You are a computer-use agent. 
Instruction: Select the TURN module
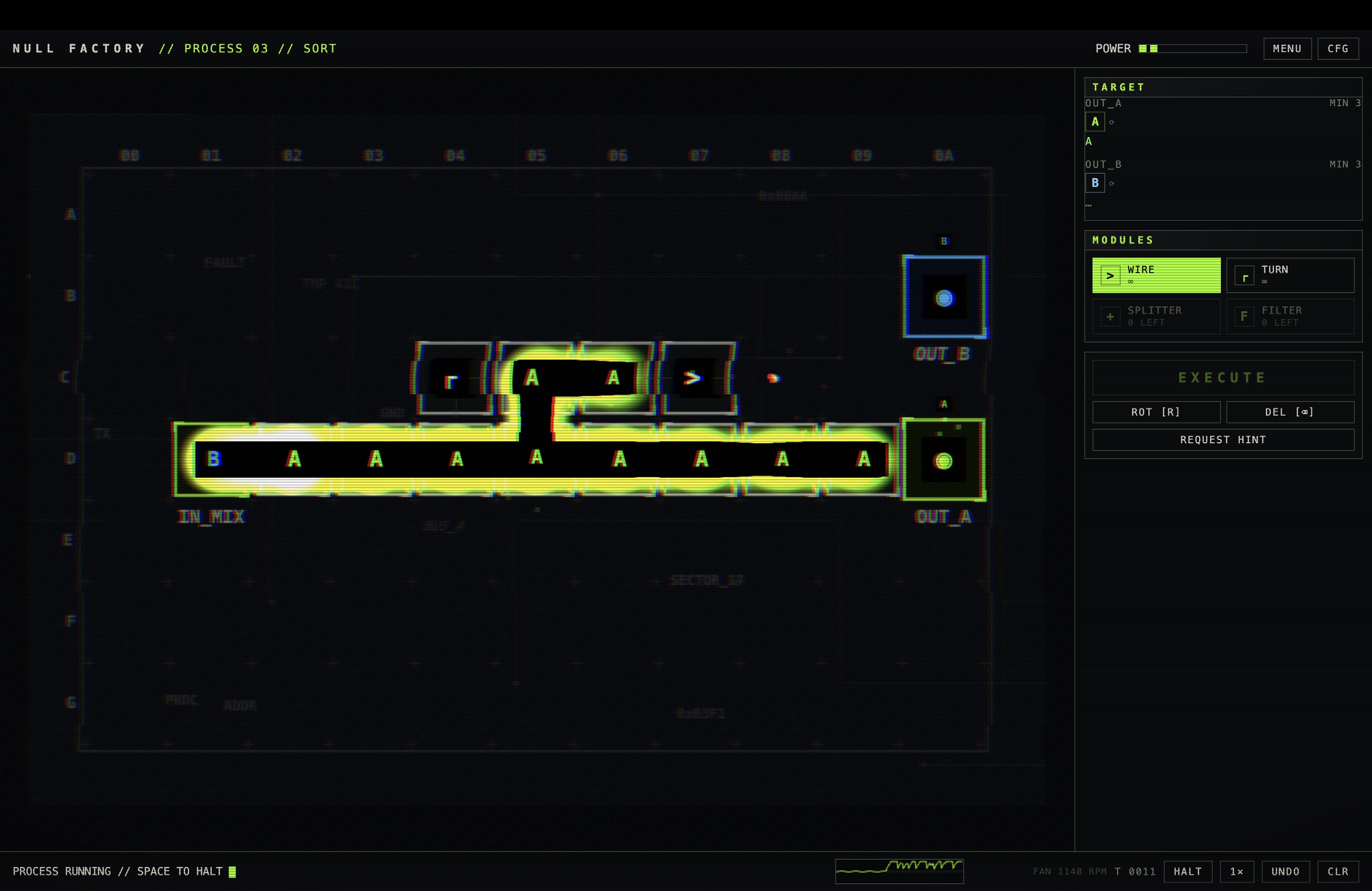click(1290, 275)
